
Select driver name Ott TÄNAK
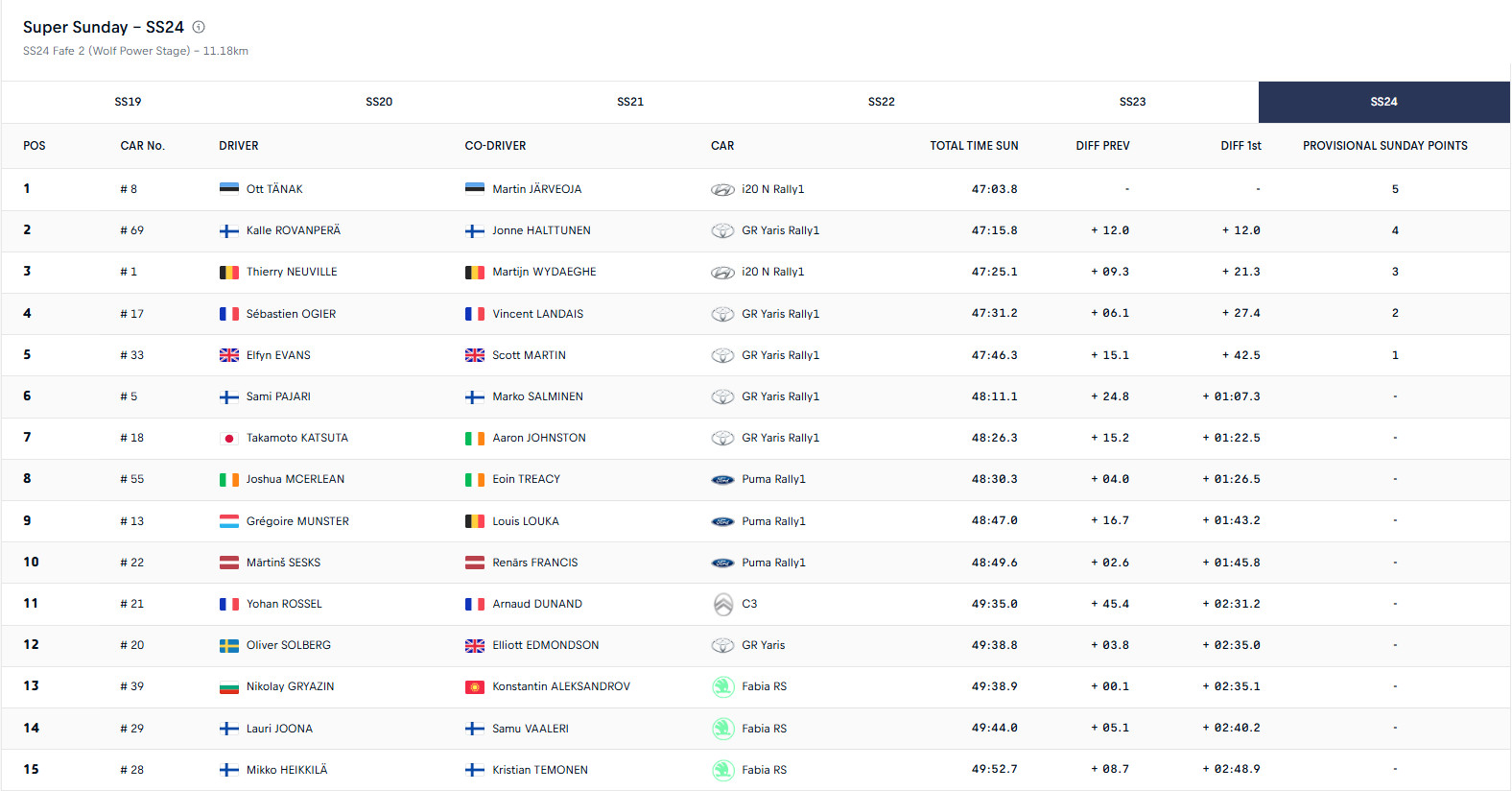[x=274, y=189]
